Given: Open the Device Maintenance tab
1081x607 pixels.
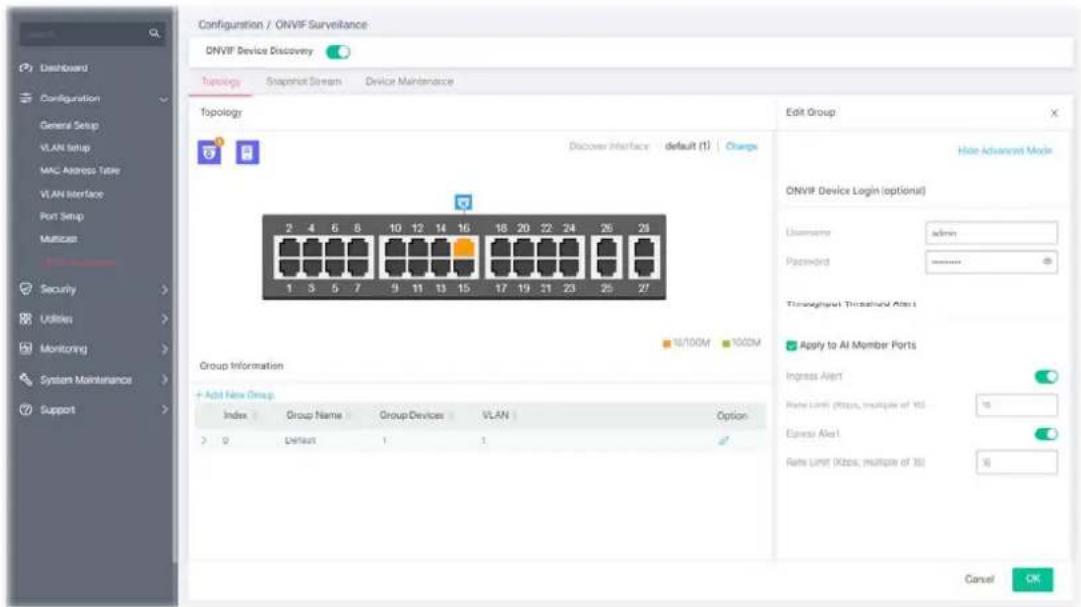Looking at the screenshot, I should (x=410, y=81).
